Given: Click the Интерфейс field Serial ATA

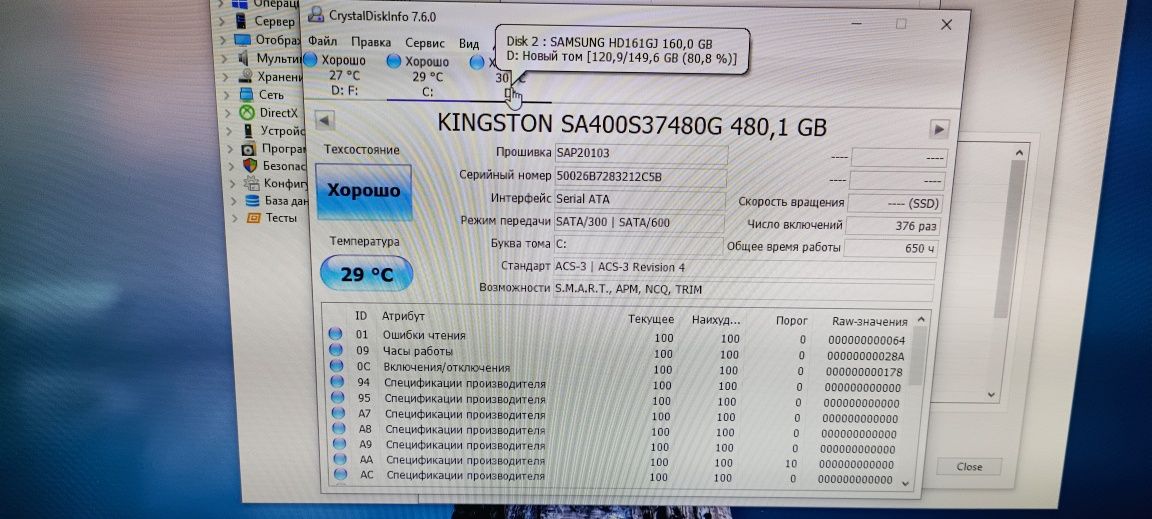Looking at the screenshot, I should point(639,200).
